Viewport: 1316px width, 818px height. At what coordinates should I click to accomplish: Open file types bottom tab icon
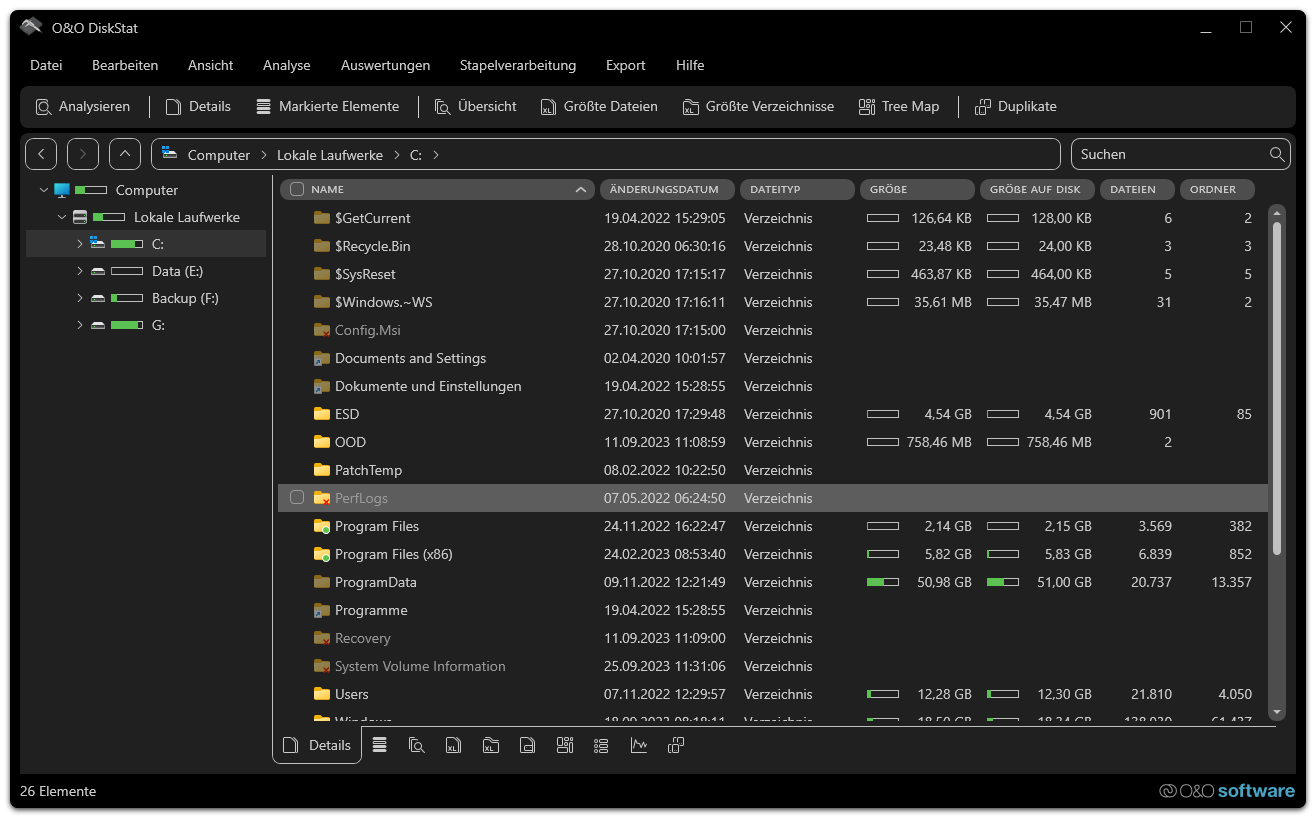[528, 745]
